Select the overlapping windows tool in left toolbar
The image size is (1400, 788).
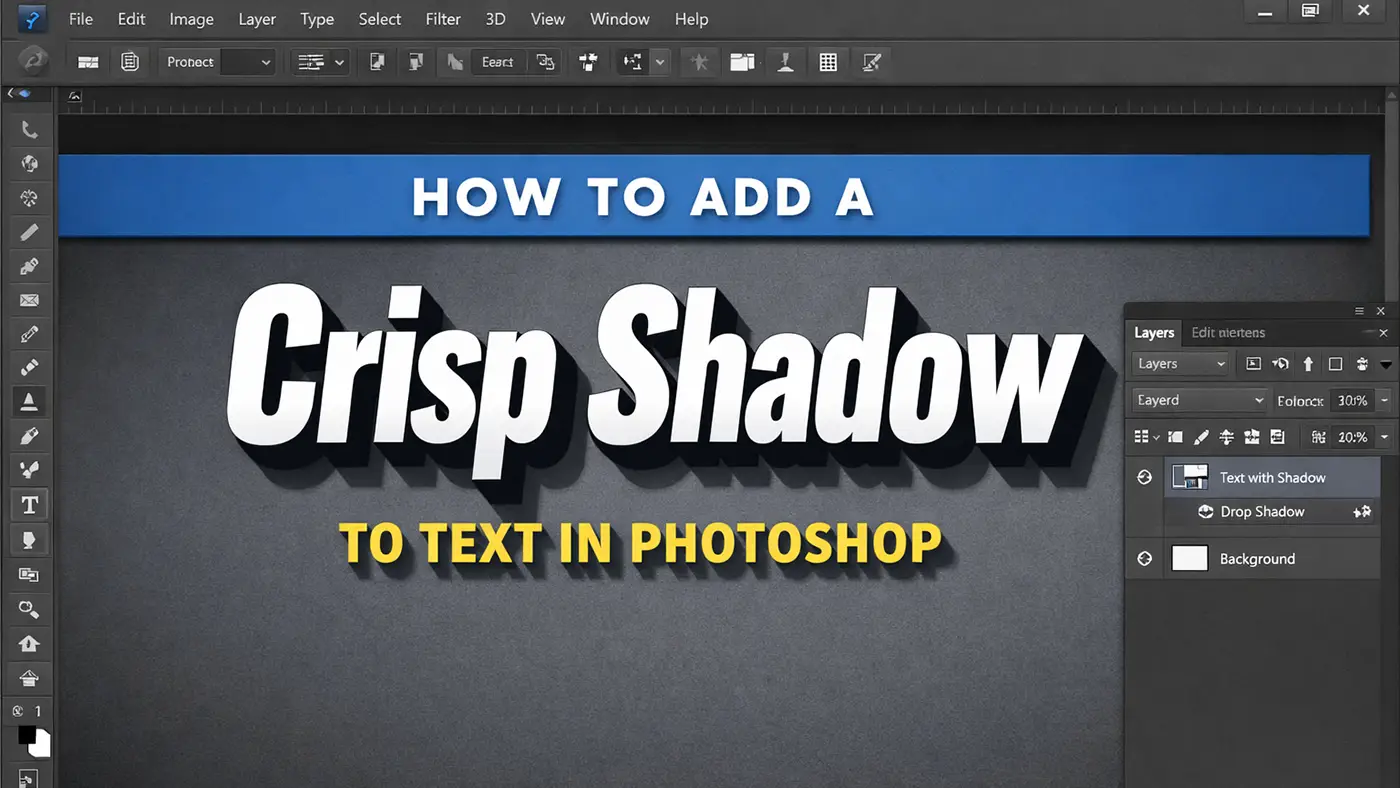(x=29, y=574)
